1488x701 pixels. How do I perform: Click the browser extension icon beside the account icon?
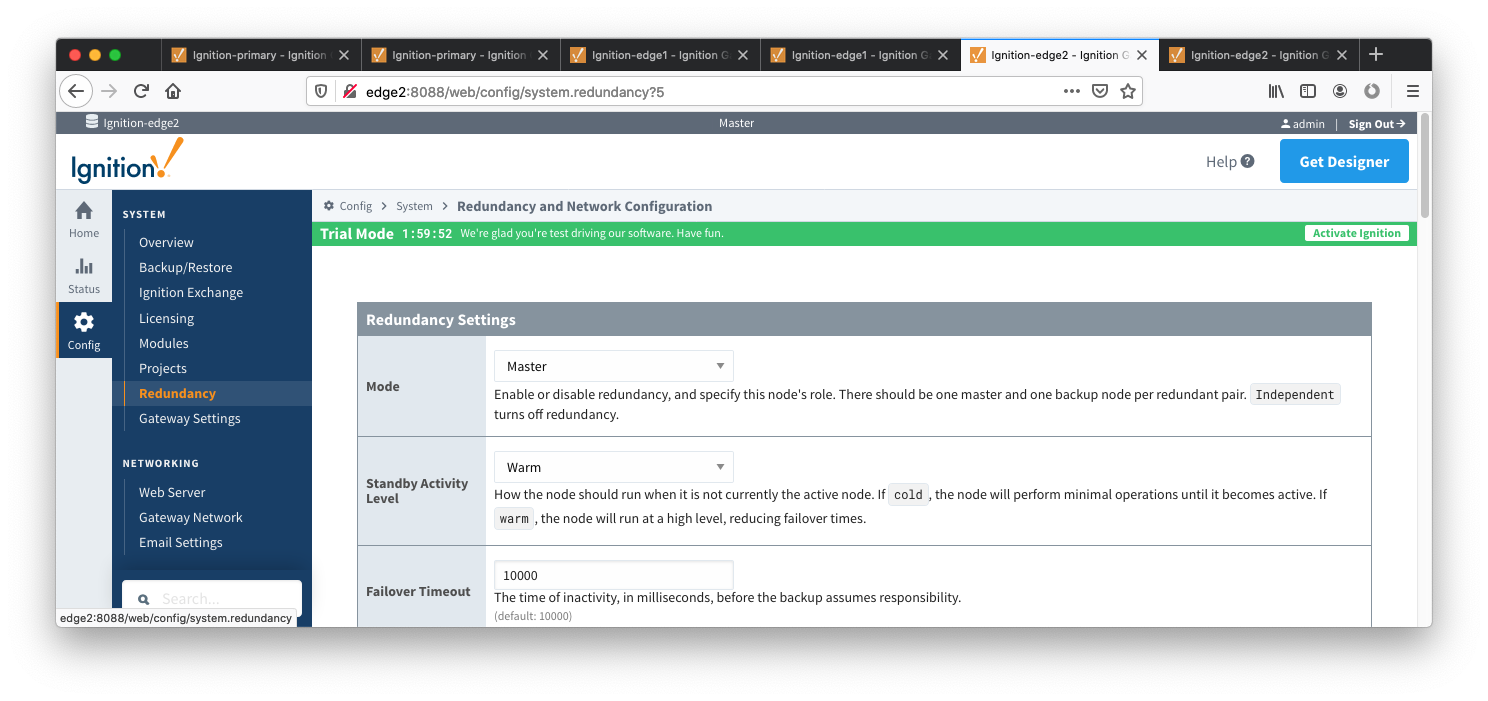click(1372, 91)
